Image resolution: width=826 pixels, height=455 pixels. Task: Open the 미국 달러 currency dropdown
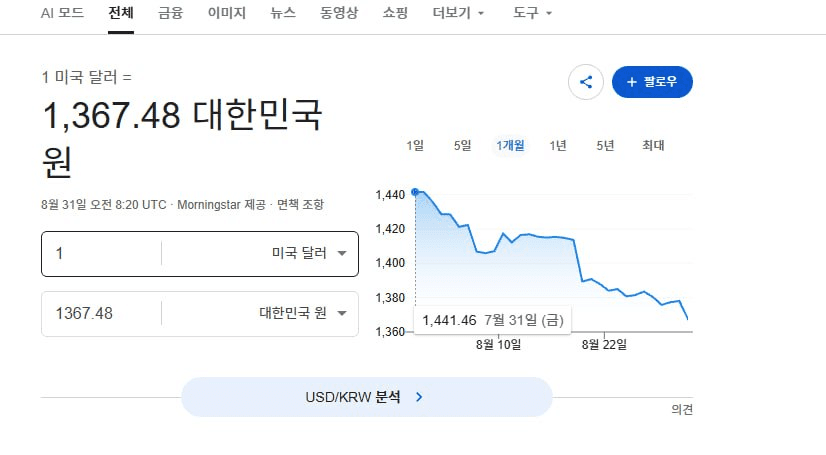tap(309, 253)
